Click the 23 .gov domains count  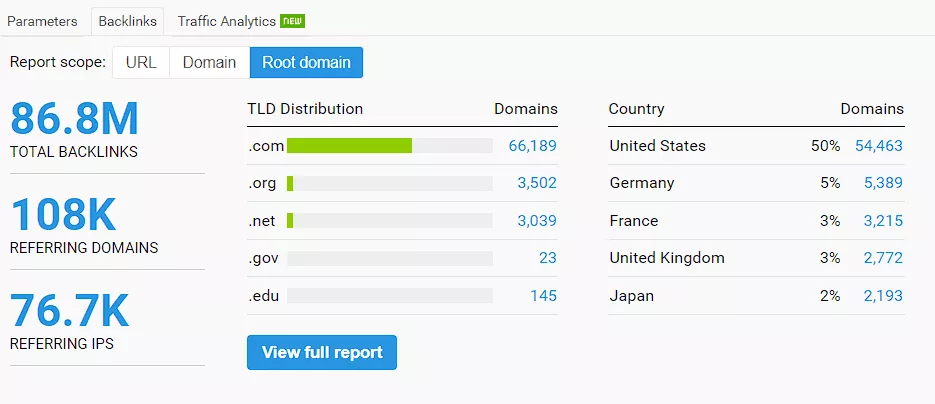547,258
